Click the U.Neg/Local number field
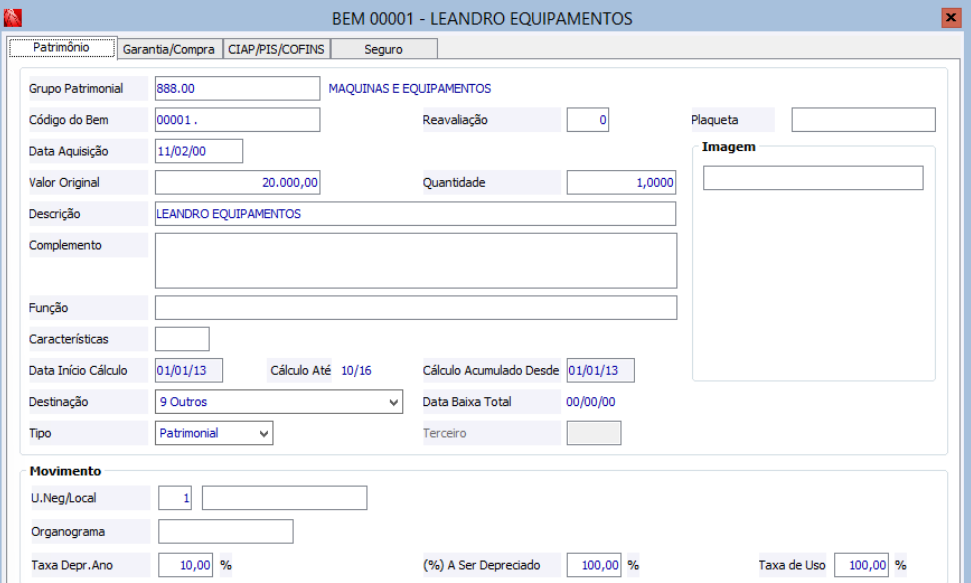 [175, 498]
